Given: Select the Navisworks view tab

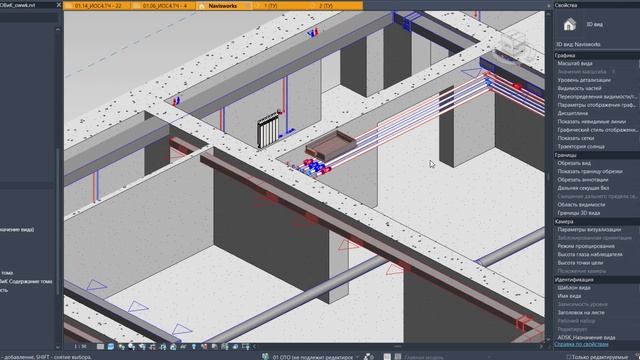Looking at the screenshot, I should coord(223,6).
